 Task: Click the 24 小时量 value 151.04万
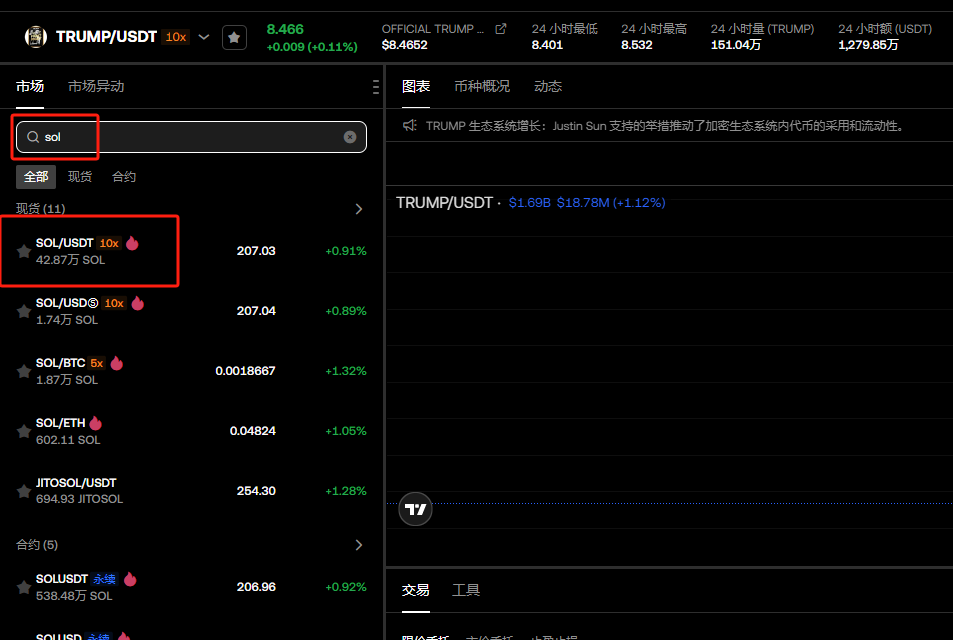[736, 45]
